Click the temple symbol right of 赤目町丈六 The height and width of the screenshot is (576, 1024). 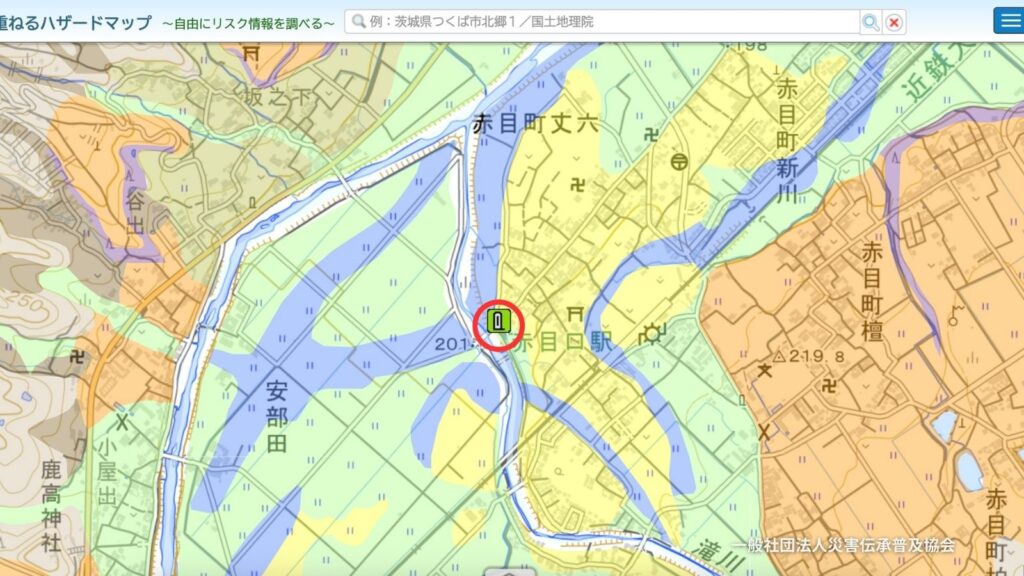tap(653, 134)
